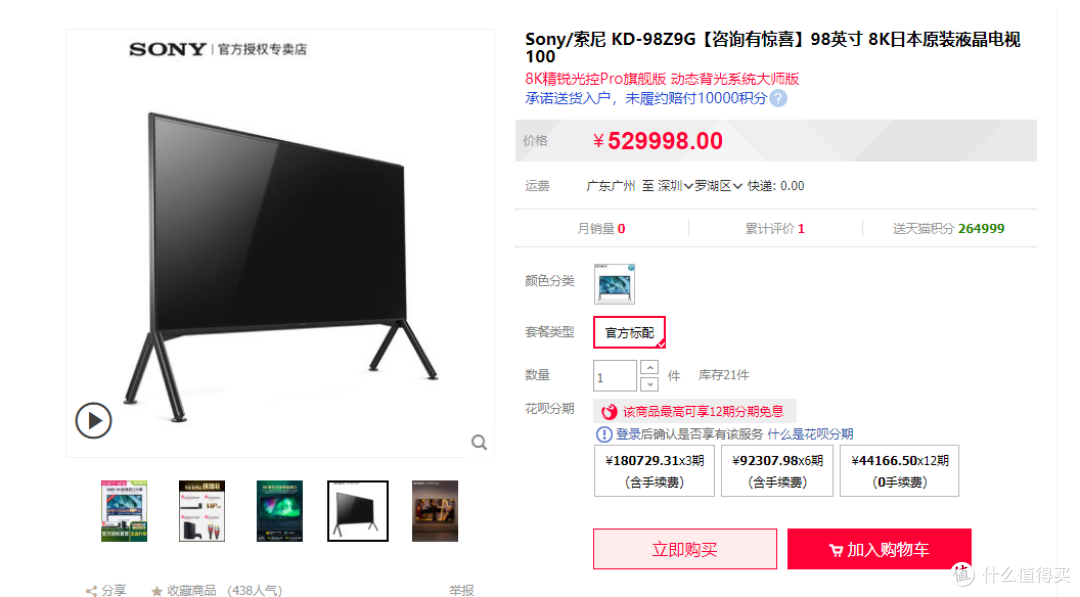Click the Huabei logo icon in installment banner

click(x=609, y=412)
